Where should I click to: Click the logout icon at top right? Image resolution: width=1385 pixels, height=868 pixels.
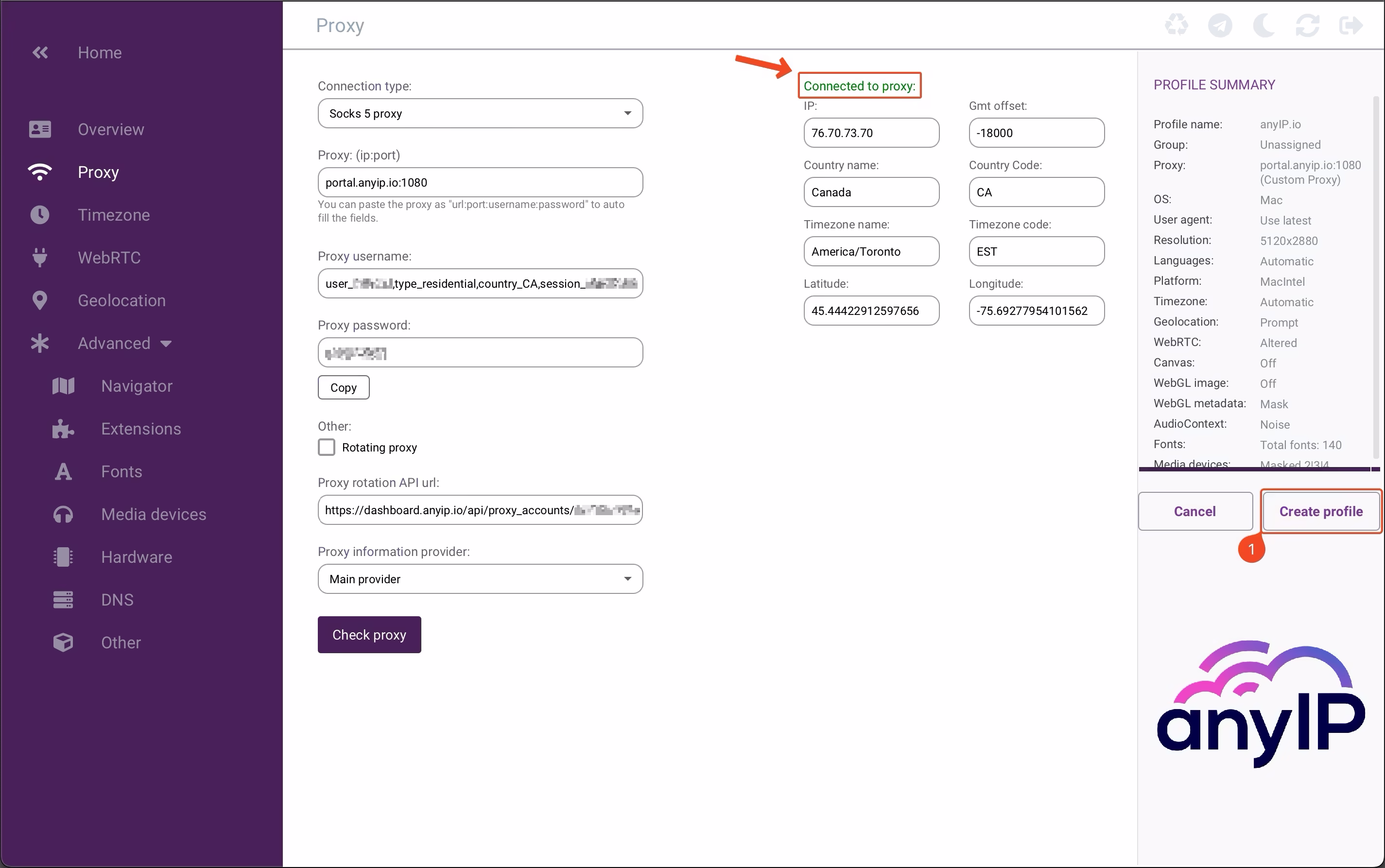tap(1351, 25)
